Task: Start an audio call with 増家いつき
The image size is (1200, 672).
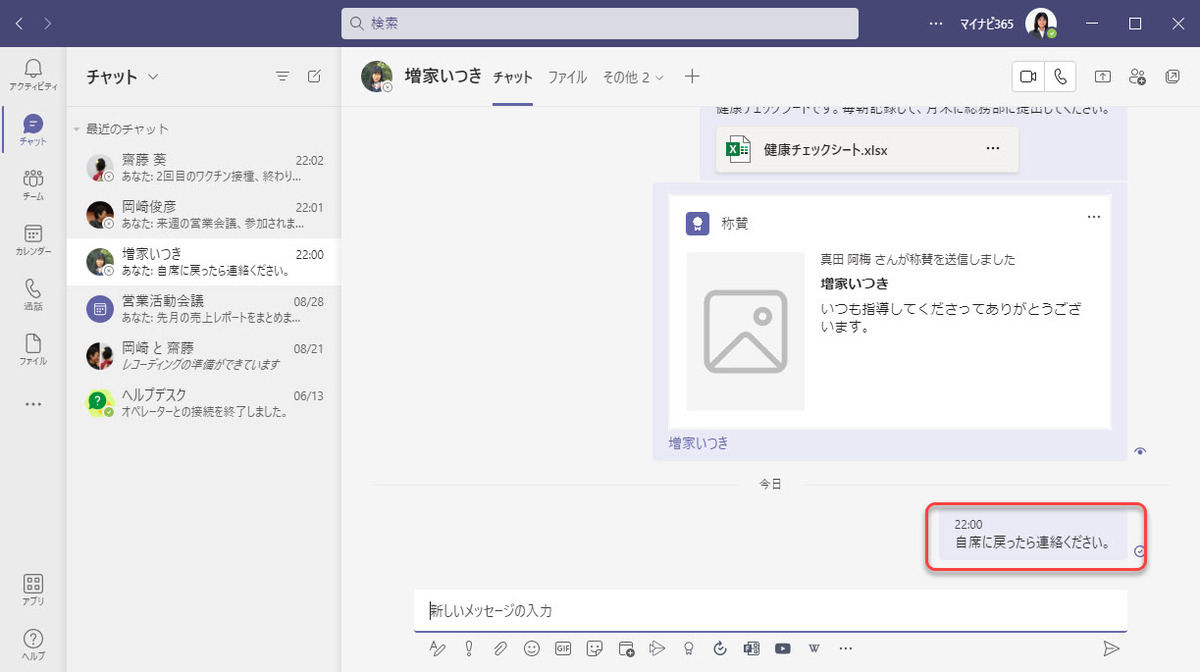Action: 1060,76
